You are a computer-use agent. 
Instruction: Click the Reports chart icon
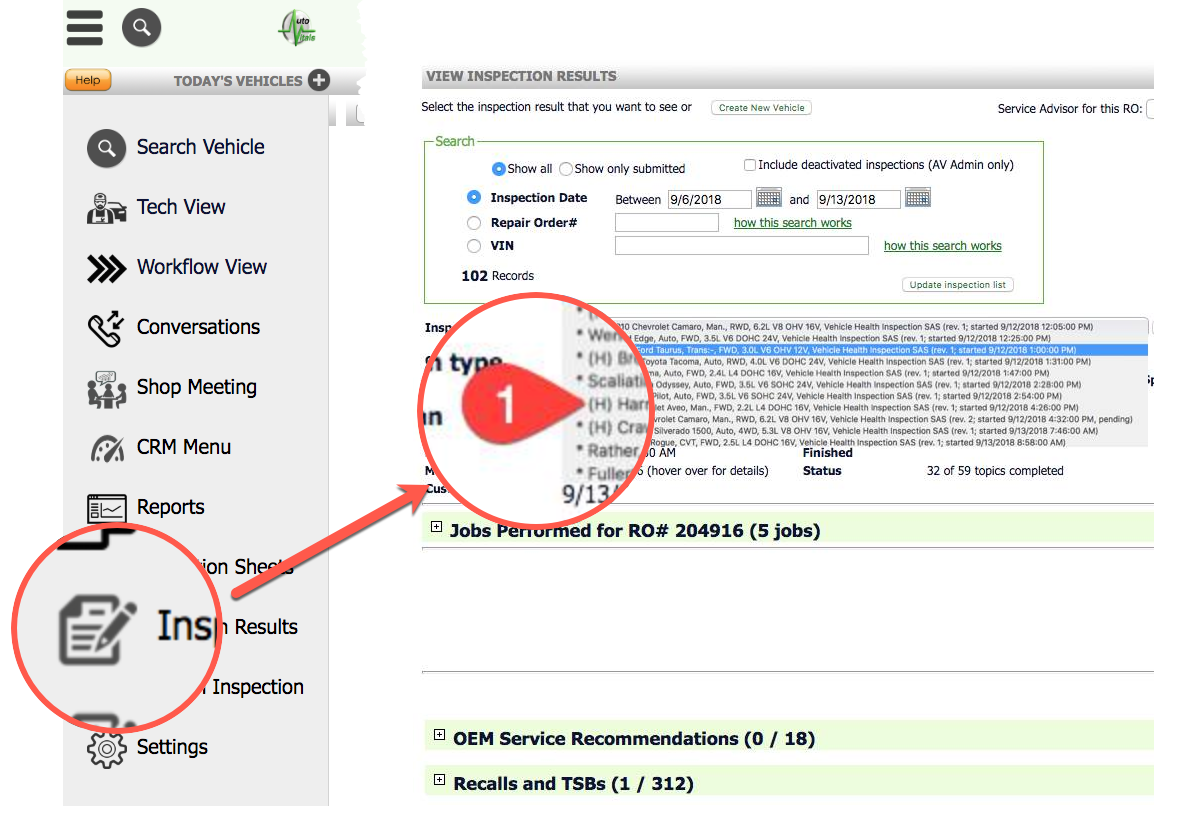tap(106, 509)
